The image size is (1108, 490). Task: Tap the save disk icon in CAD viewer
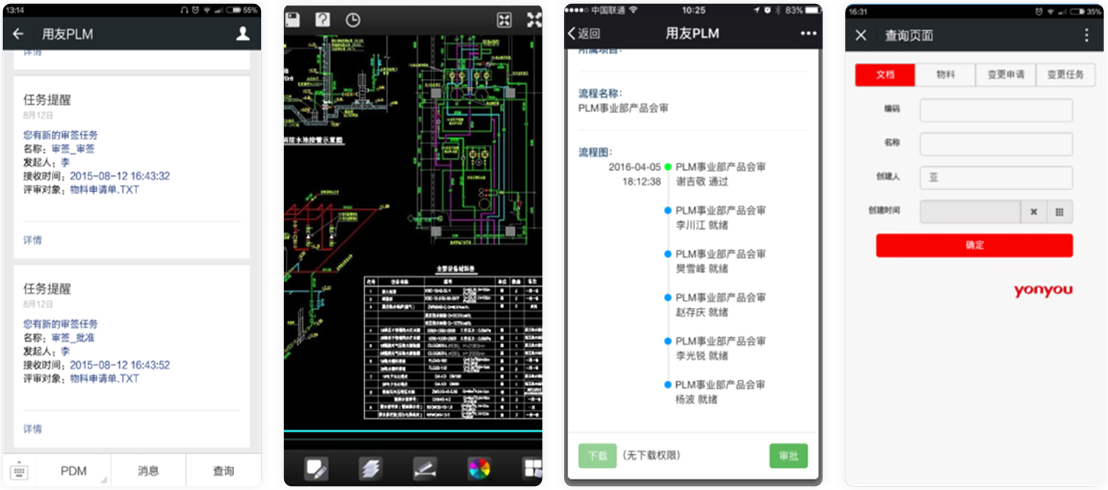point(293,20)
